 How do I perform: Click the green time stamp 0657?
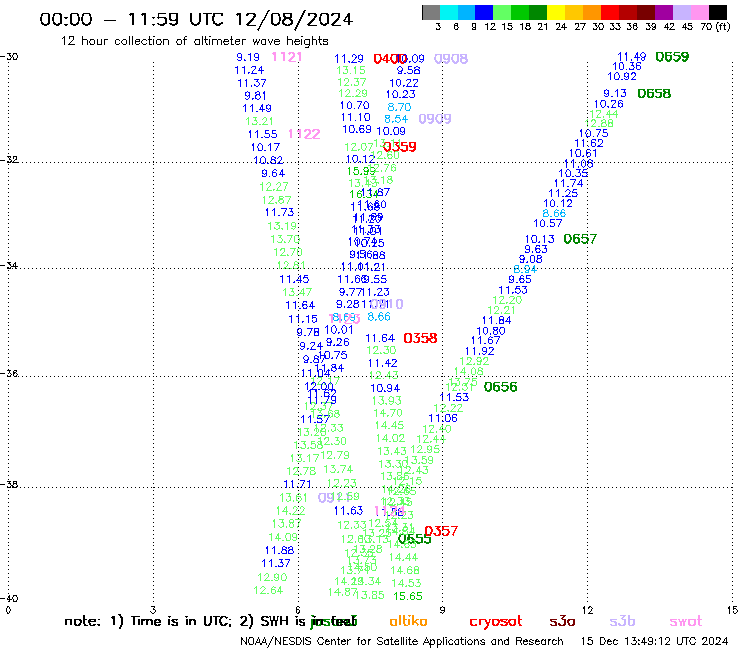click(580, 239)
